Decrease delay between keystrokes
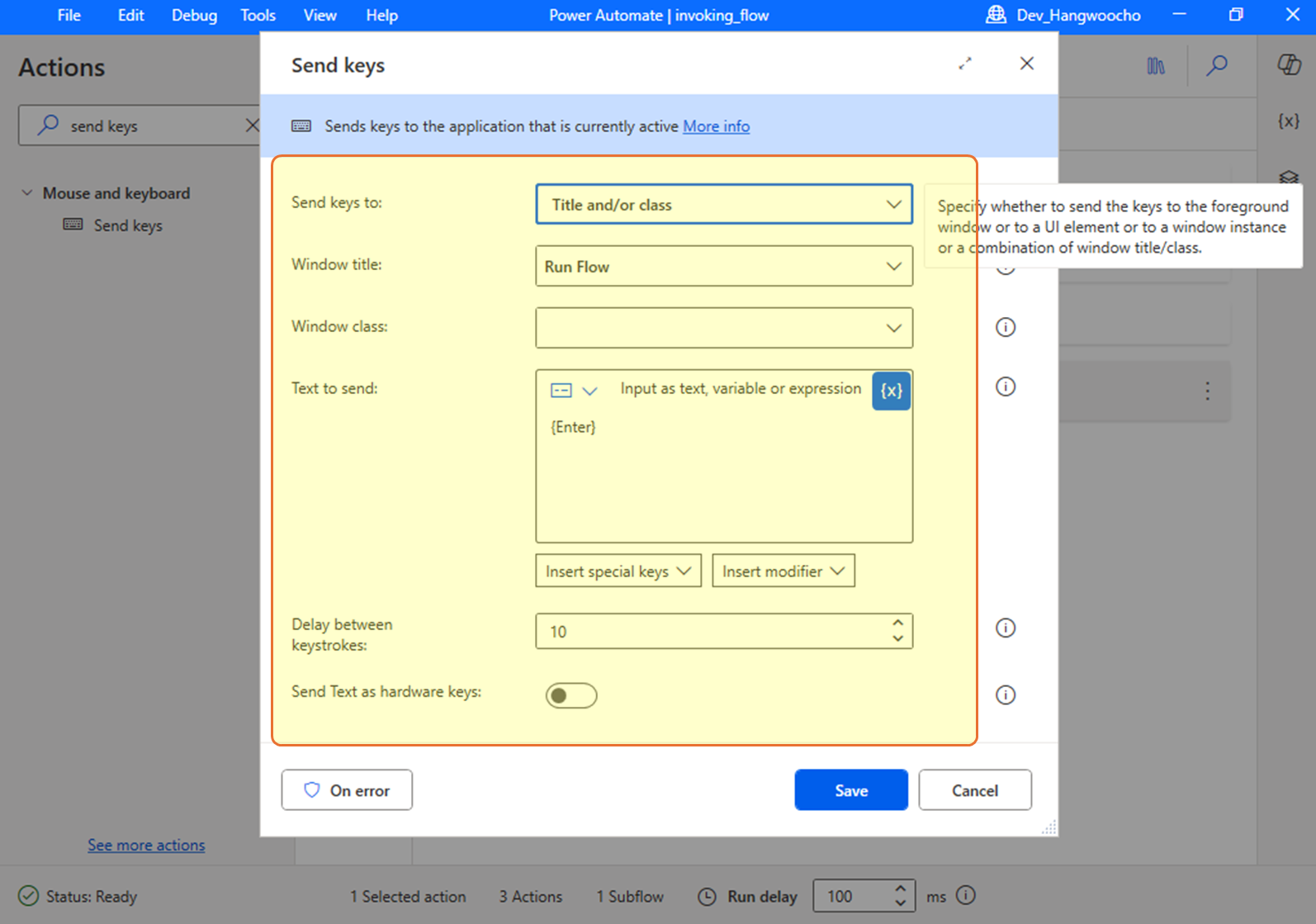 coord(897,639)
